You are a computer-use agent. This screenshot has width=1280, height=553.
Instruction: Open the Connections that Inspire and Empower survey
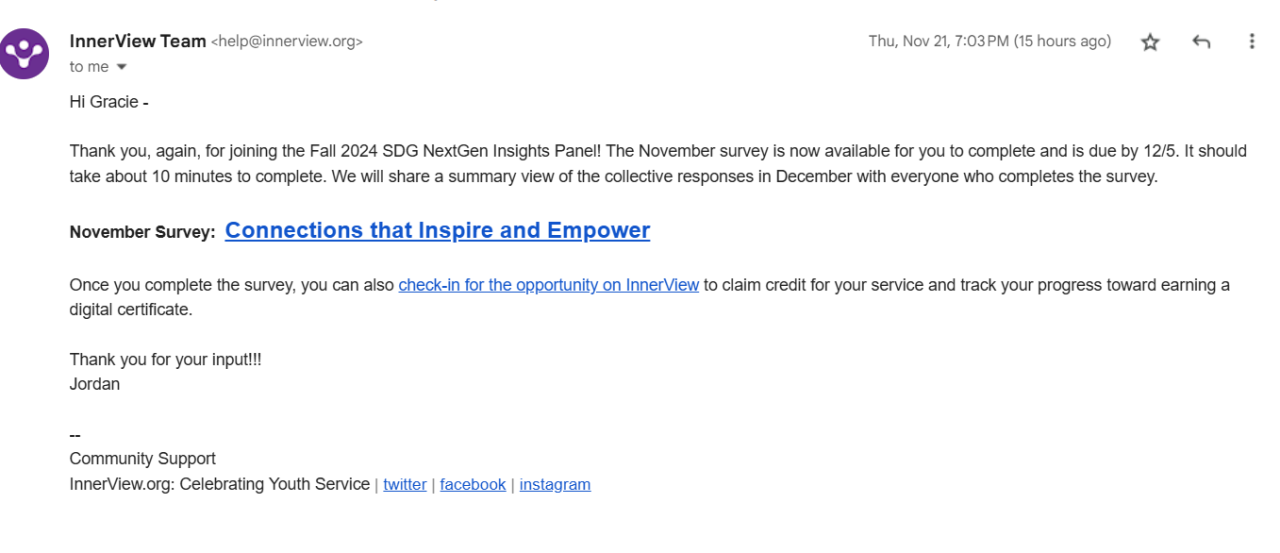click(x=437, y=231)
